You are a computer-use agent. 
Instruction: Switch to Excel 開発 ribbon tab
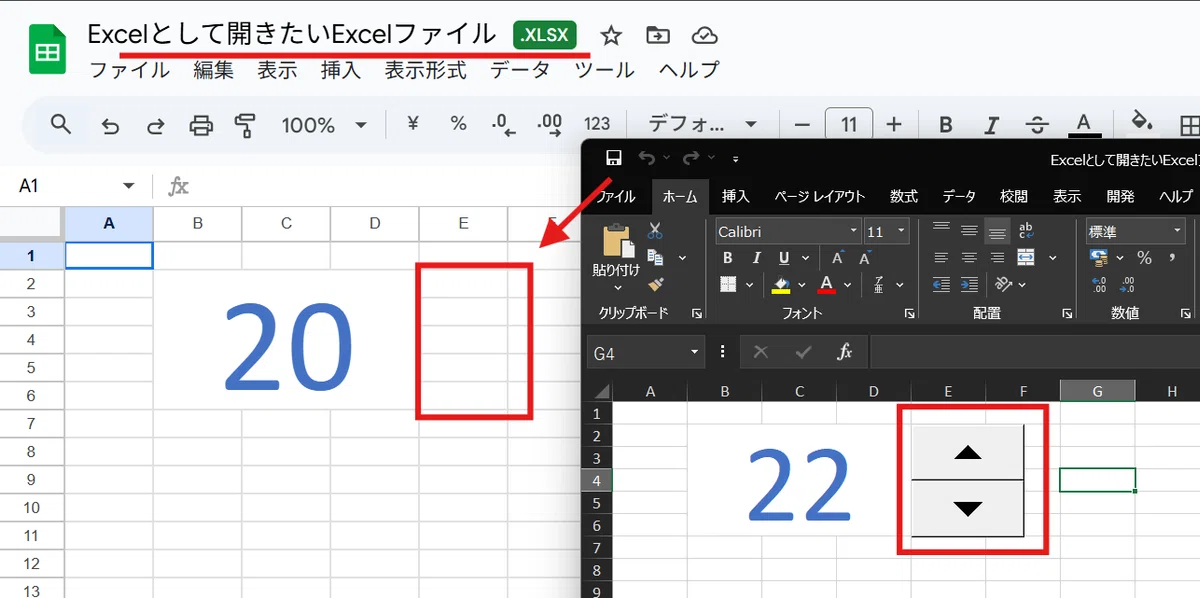(x=1120, y=196)
